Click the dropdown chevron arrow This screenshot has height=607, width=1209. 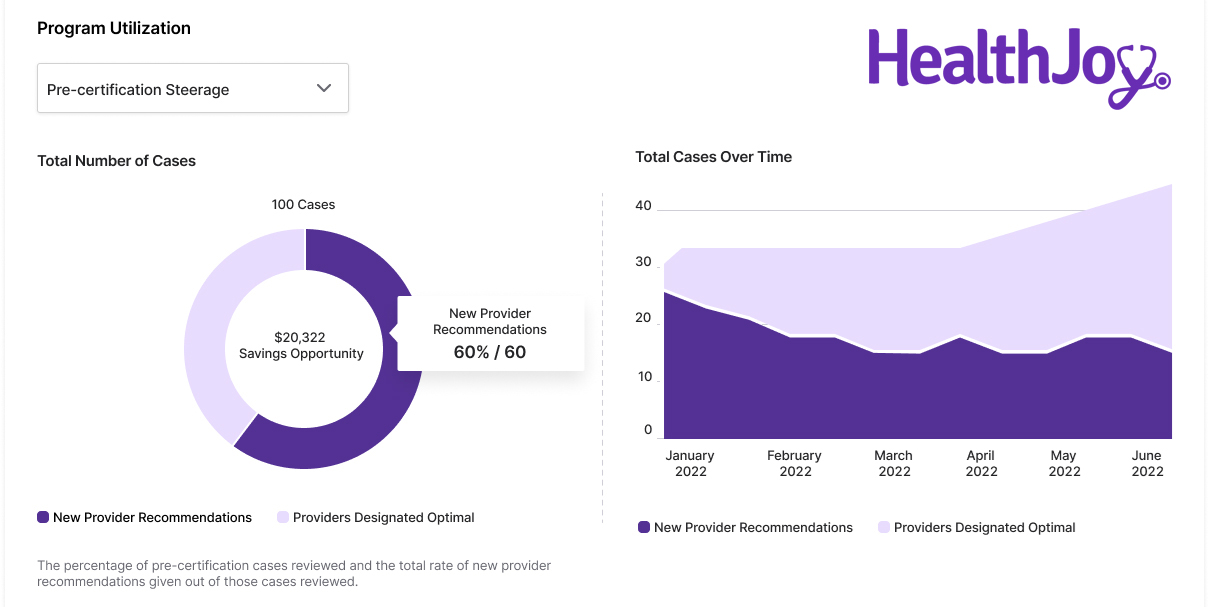tap(324, 88)
